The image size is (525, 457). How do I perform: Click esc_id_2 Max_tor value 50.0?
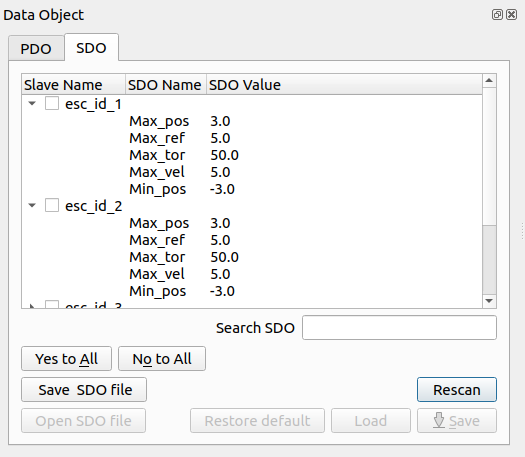tap(224, 257)
